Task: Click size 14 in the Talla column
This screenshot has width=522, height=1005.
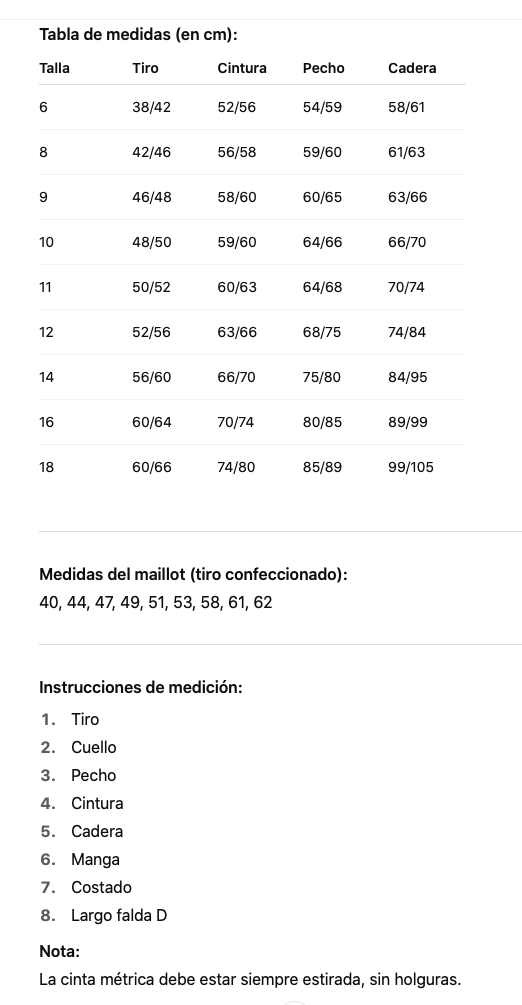Action: [46, 377]
